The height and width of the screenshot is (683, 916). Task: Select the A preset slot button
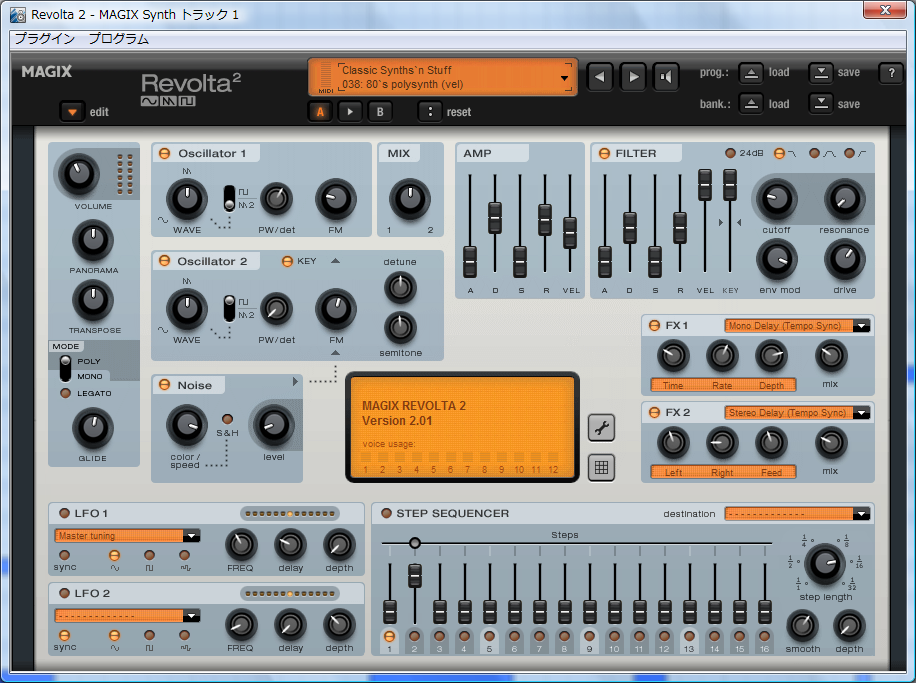coord(320,112)
